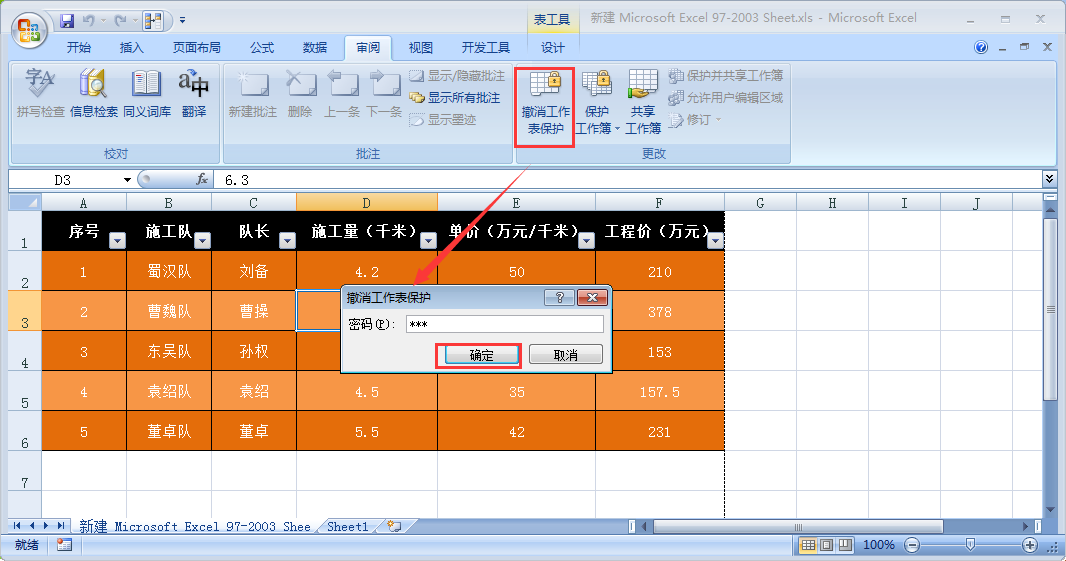Image resolution: width=1066 pixels, height=561 pixels.
Task: Zoom in with plus button
Action: click(1030, 545)
